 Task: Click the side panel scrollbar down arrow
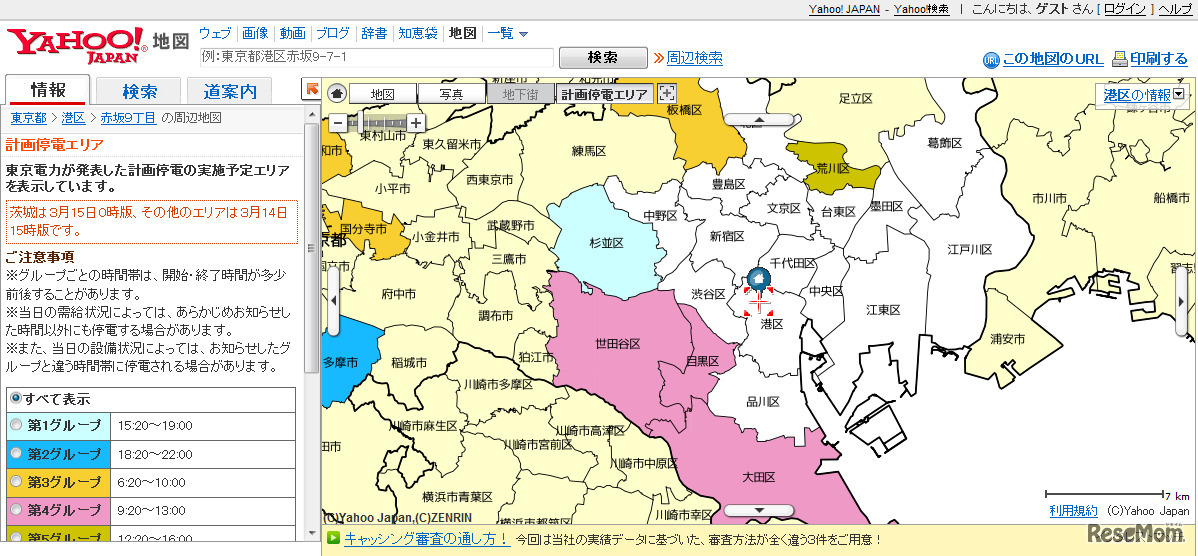(x=311, y=532)
